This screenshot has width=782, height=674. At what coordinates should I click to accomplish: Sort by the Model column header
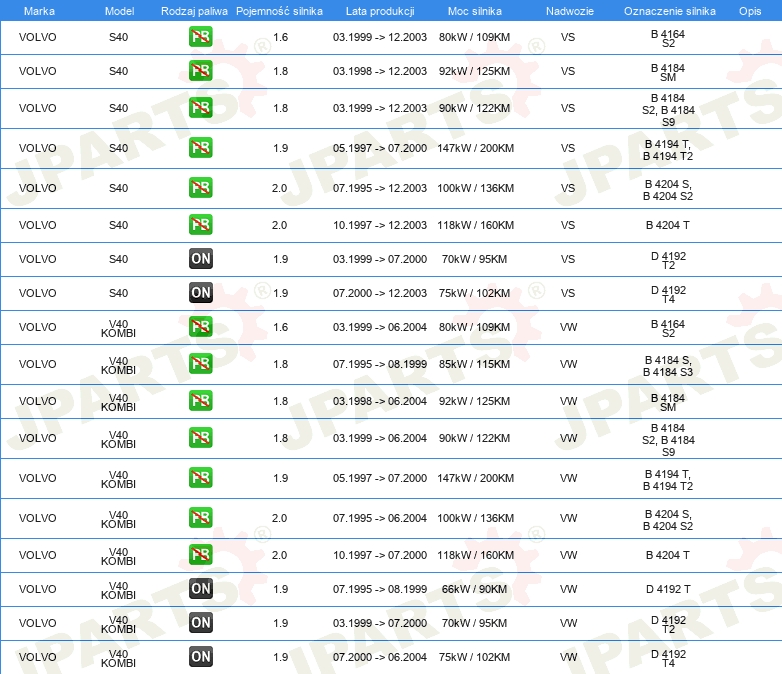tap(118, 10)
